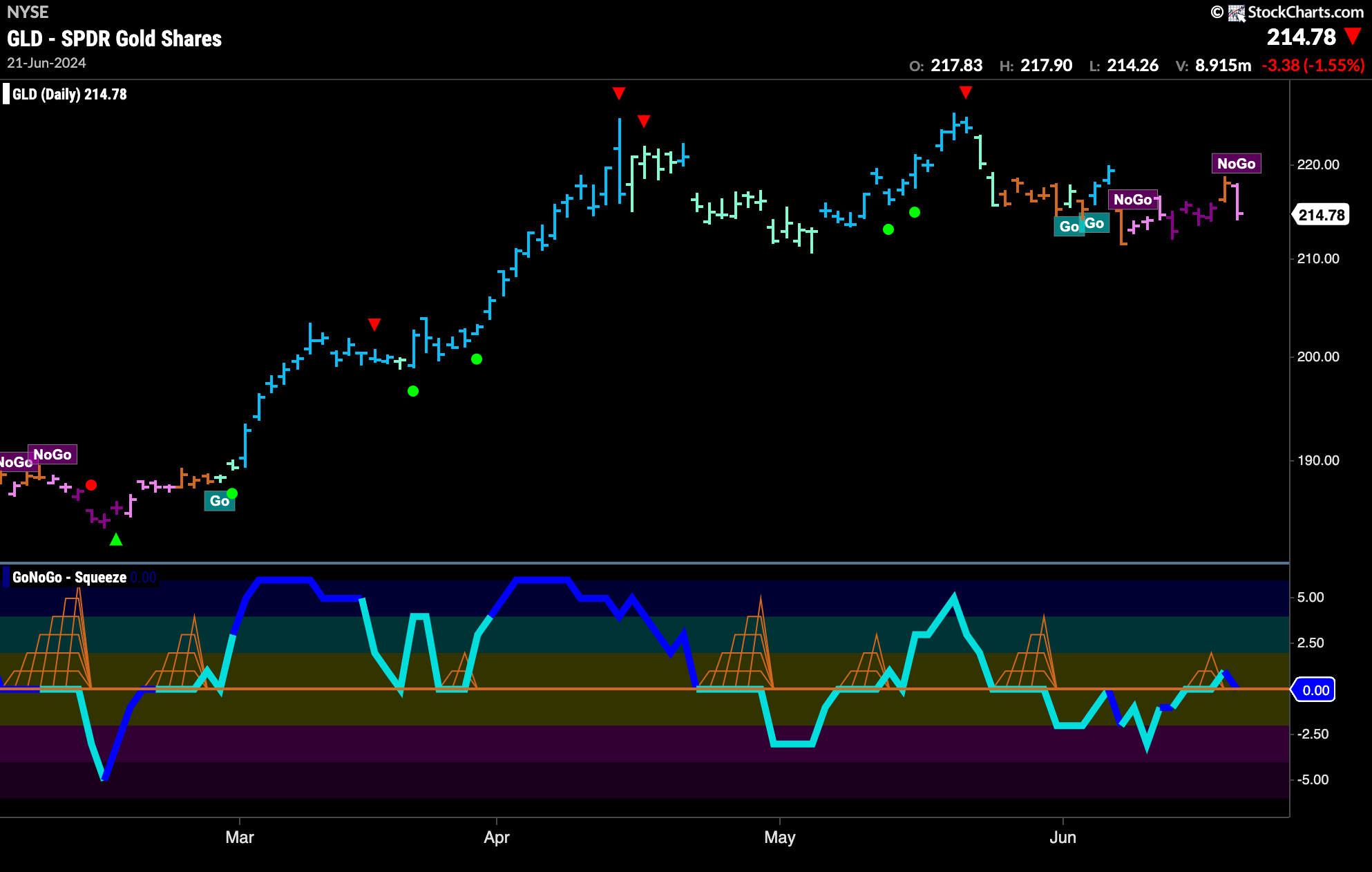Click the white color swatch beside GLD legend

coord(6,94)
